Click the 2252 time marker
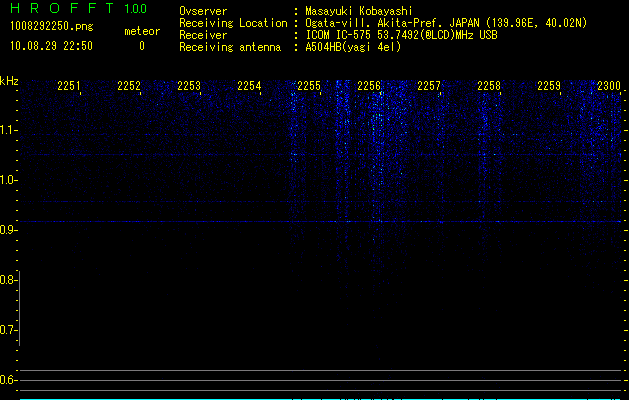Viewport: 629px width, 400px height. click(129, 86)
